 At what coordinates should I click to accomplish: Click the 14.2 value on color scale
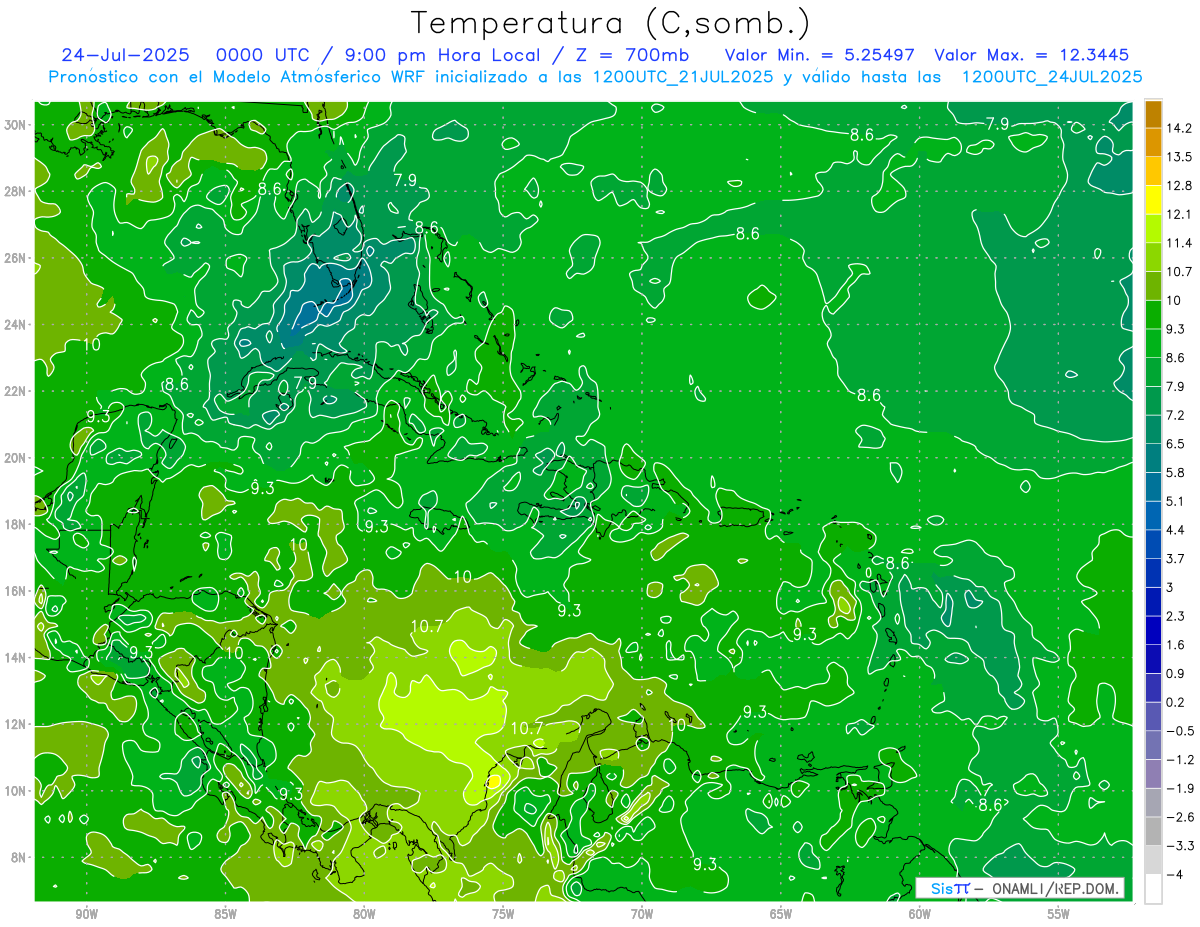click(x=1179, y=128)
